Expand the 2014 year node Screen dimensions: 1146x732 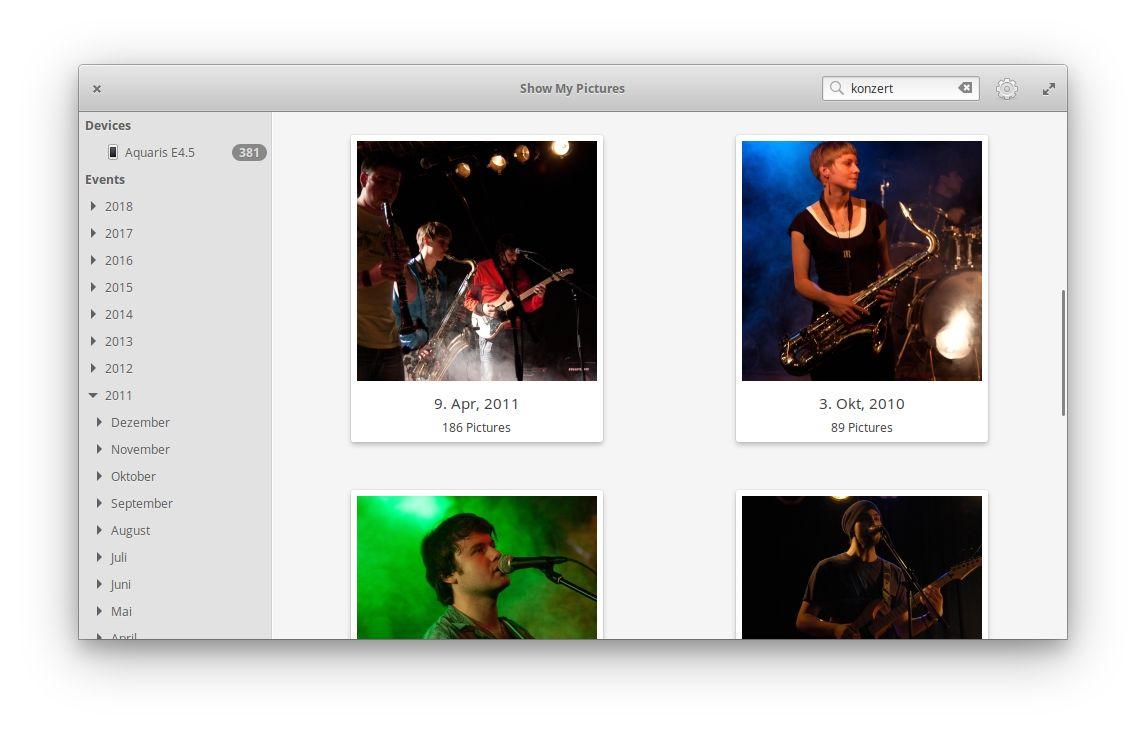click(93, 314)
